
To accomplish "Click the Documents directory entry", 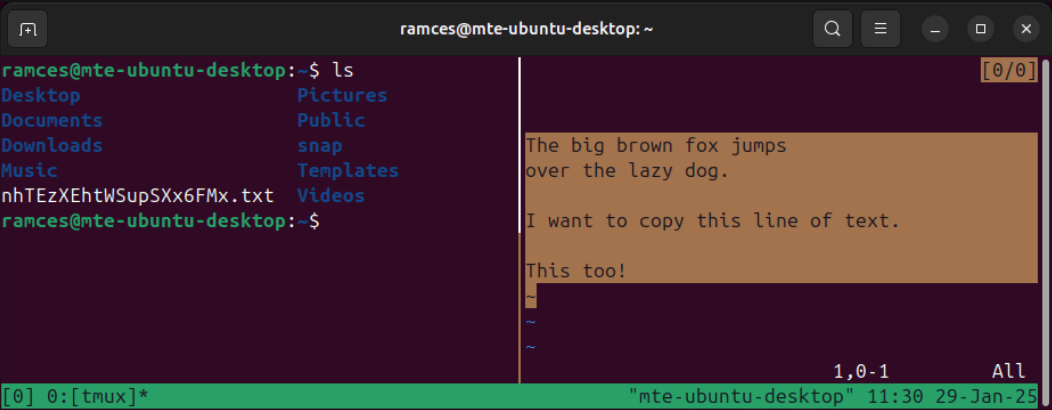I will click(52, 121).
